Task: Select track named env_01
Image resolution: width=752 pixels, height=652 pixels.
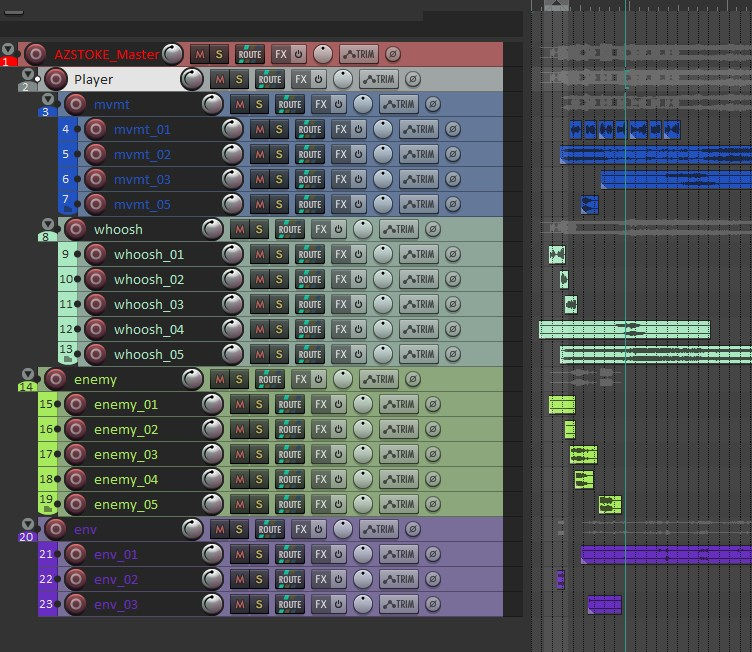Action: (x=116, y=555)
